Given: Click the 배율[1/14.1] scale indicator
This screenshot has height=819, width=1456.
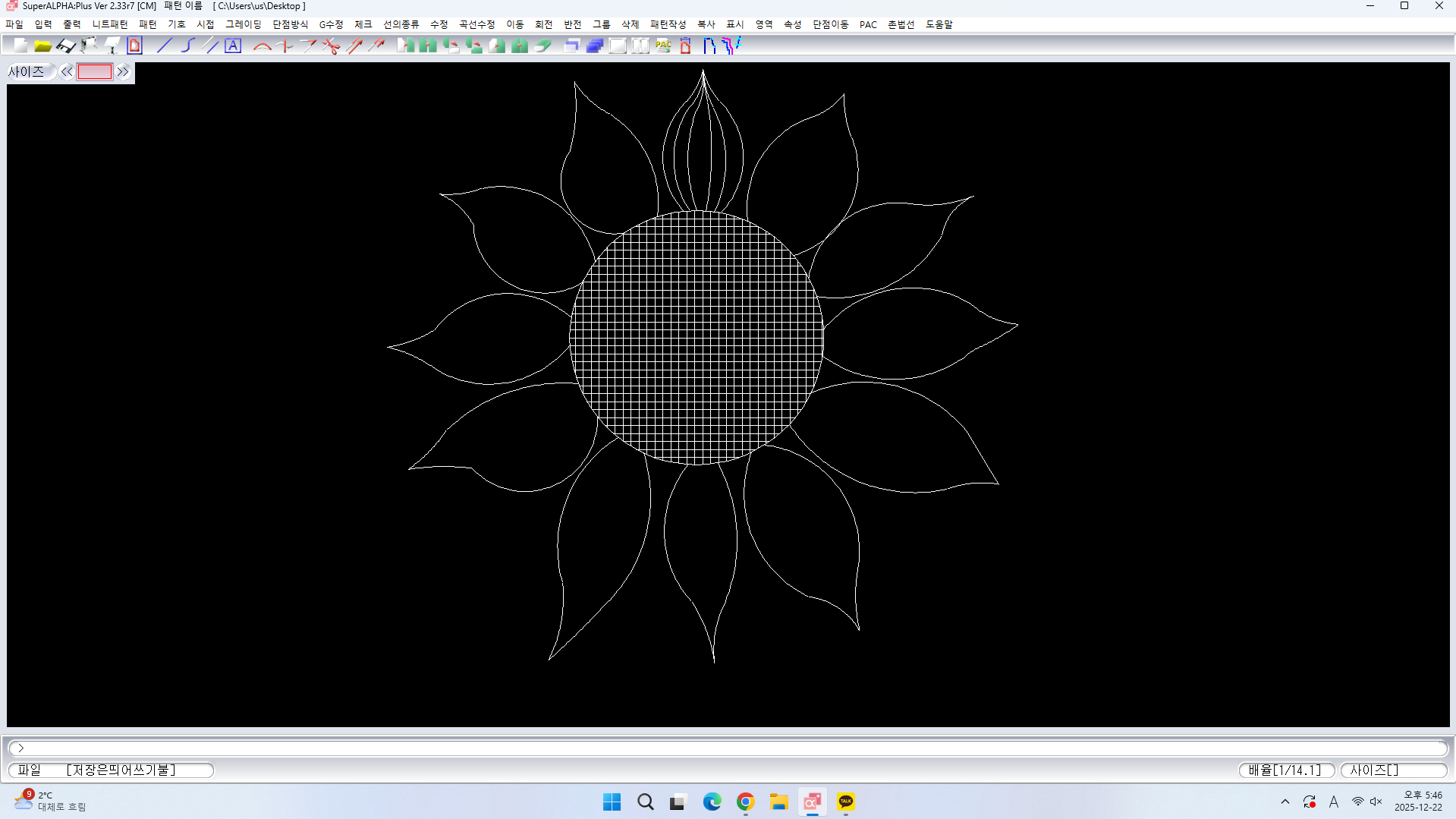Looking at the screenshot, I should (1285, 770).
